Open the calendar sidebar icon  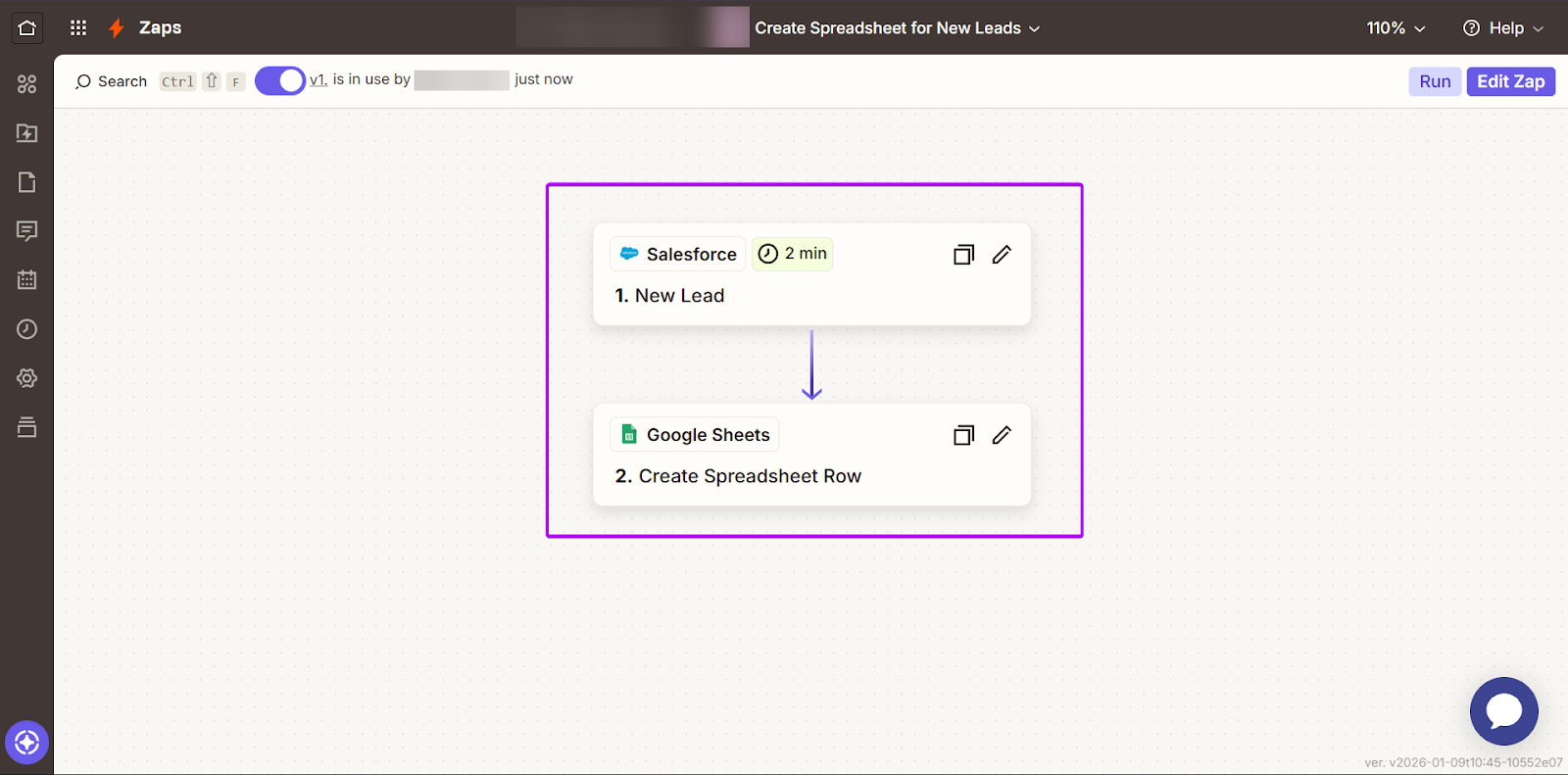click(27, 280)
